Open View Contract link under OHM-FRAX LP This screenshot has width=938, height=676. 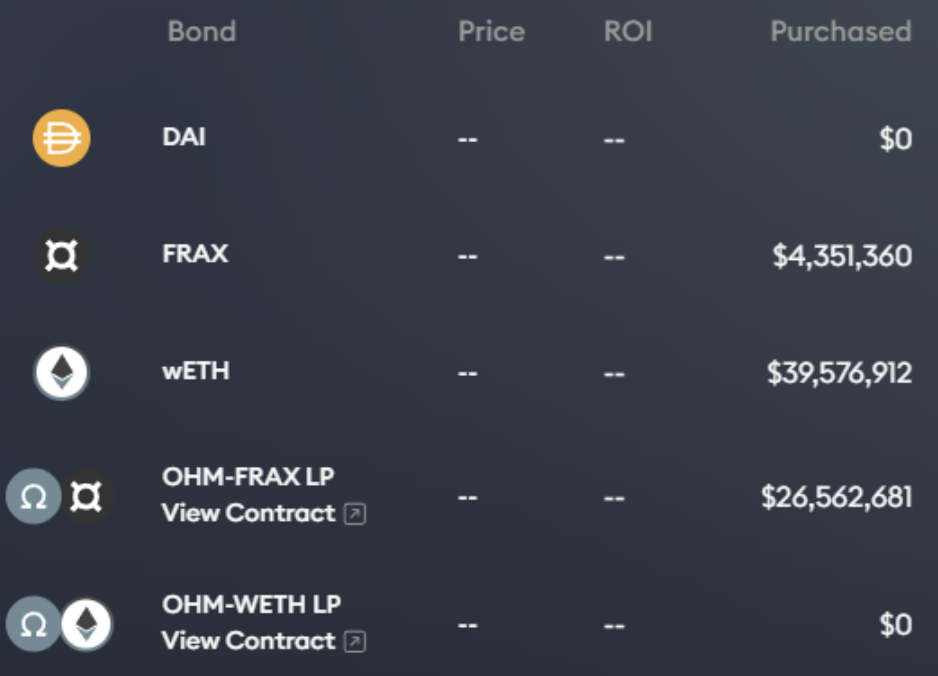(248, 513)
